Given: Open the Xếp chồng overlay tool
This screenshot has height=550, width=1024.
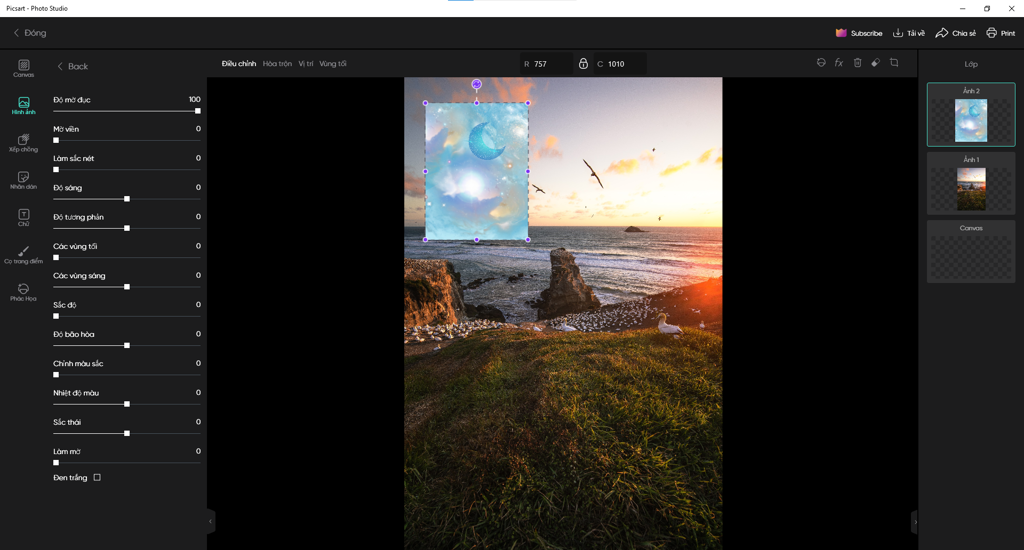Looking at the screenshot, I should pyautogui.click(x=24, y=143).
